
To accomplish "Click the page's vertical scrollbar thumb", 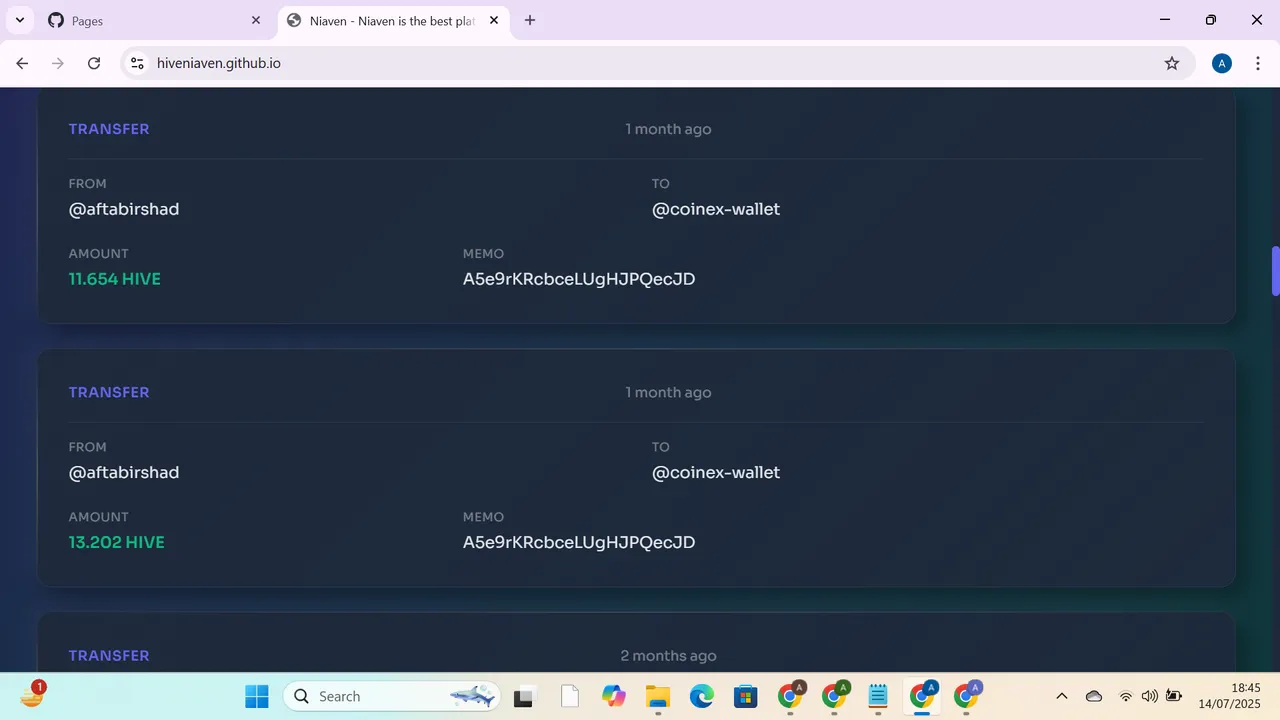I will pyautogui.click(x=1275, y=270).
